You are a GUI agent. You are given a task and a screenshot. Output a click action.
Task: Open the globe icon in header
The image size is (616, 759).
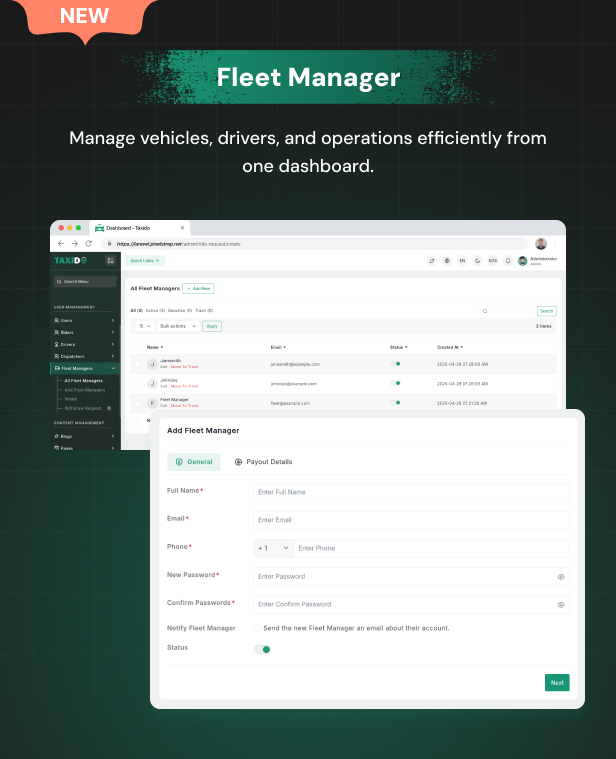click(x=447, y=261)
